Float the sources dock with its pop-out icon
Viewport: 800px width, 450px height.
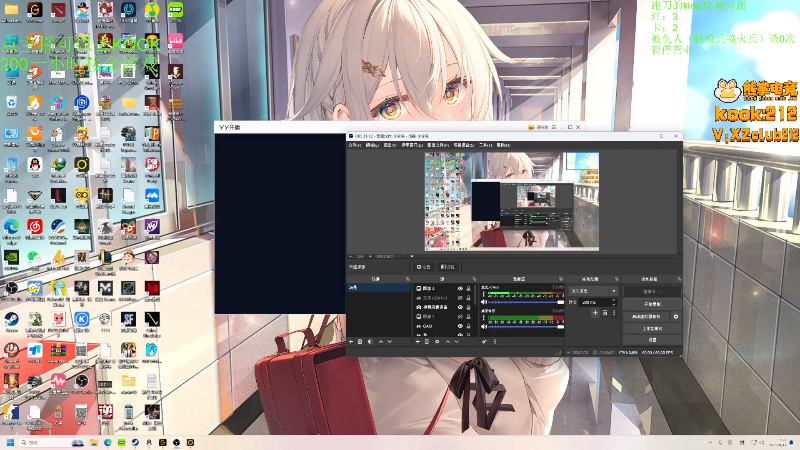(x=474, y=279)
